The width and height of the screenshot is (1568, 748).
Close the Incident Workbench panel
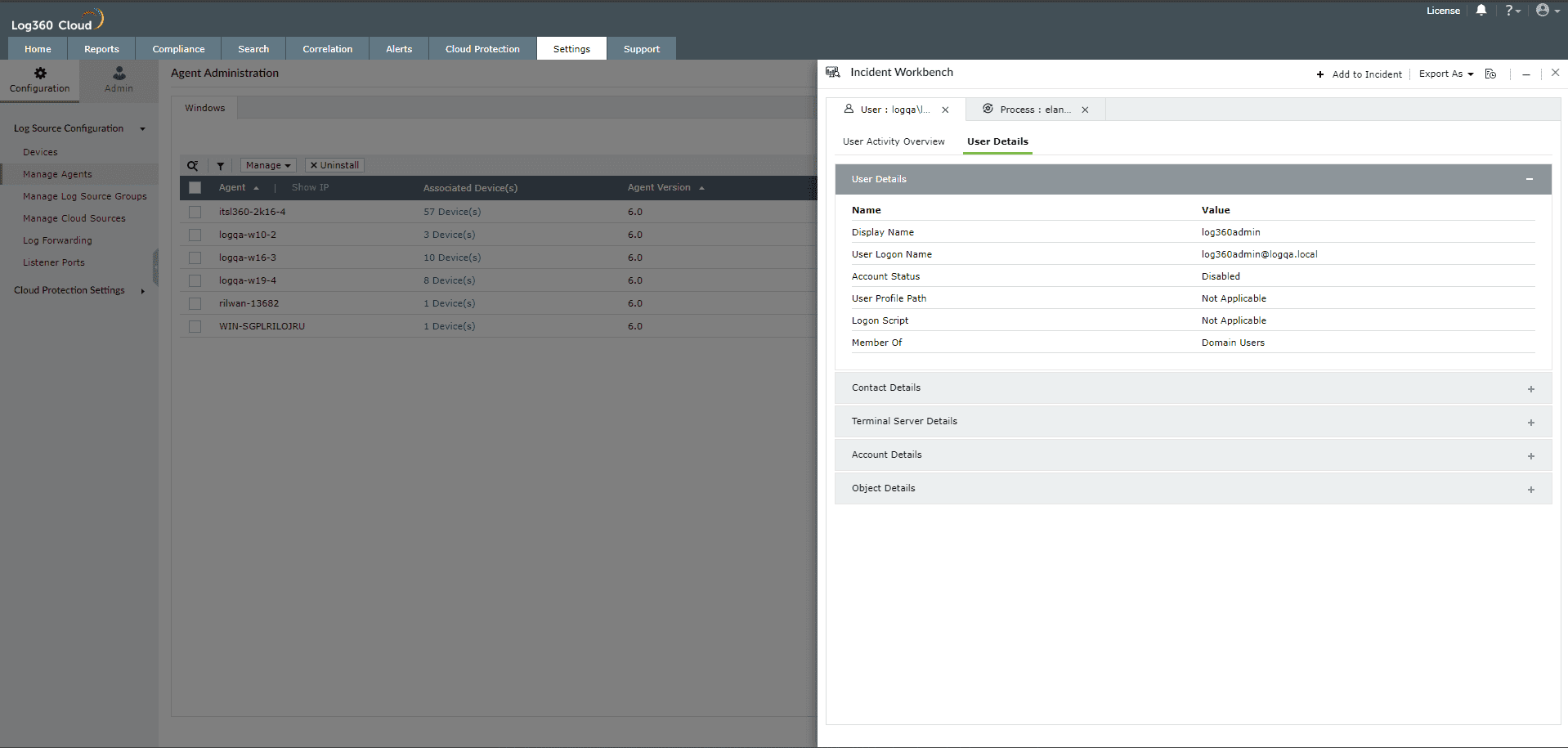[1555, 73]
